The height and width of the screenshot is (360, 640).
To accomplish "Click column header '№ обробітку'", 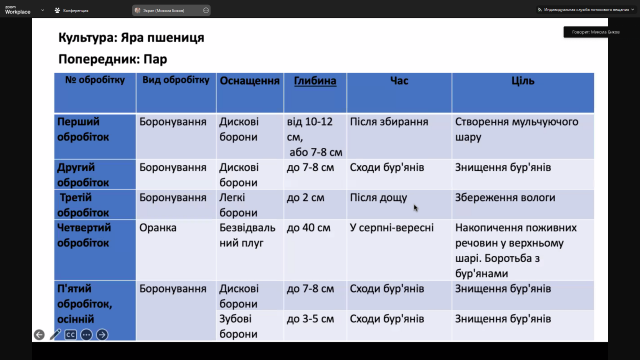I will (x=95, y=93).
